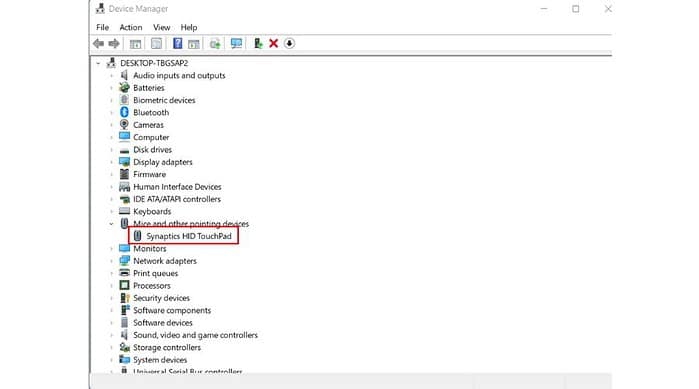Expand the Audio inputs and outputs node
The width and height of the screenshot is (699, 389).
pyautogui.click(x=111, y=75)
